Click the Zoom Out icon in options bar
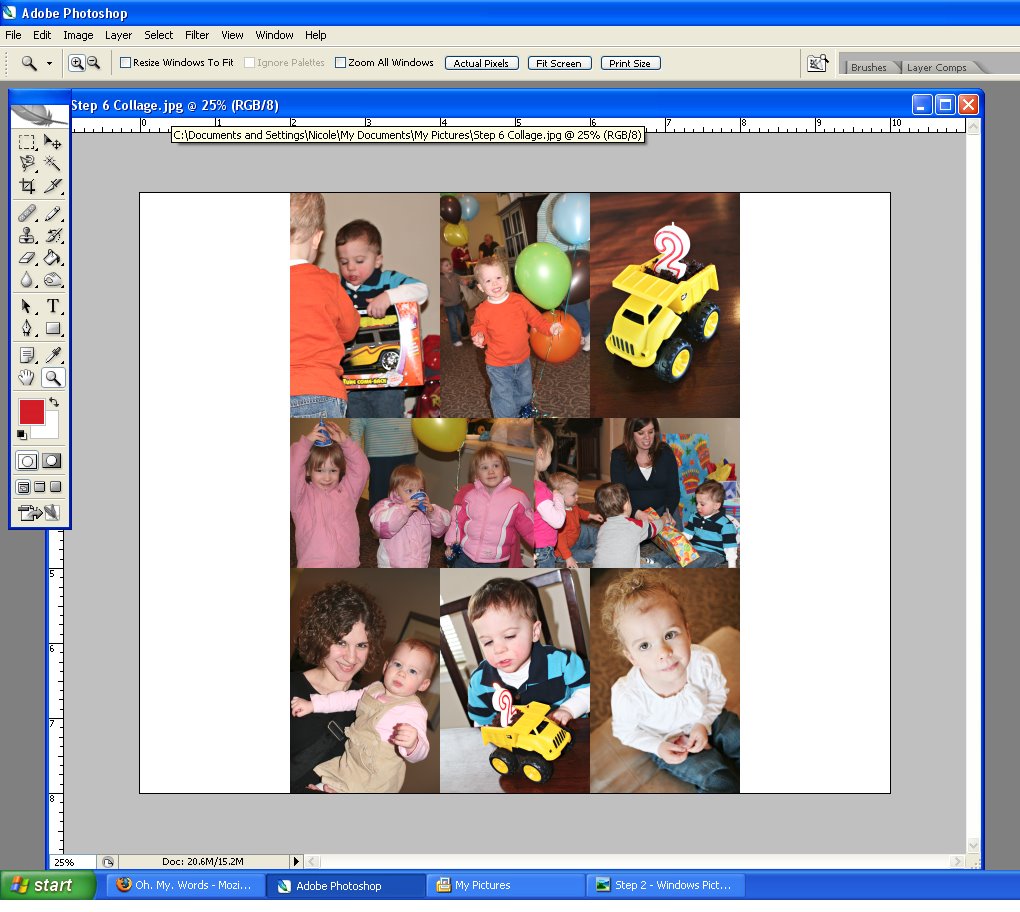Screen dimensions: 1020x912 [94, 63]
